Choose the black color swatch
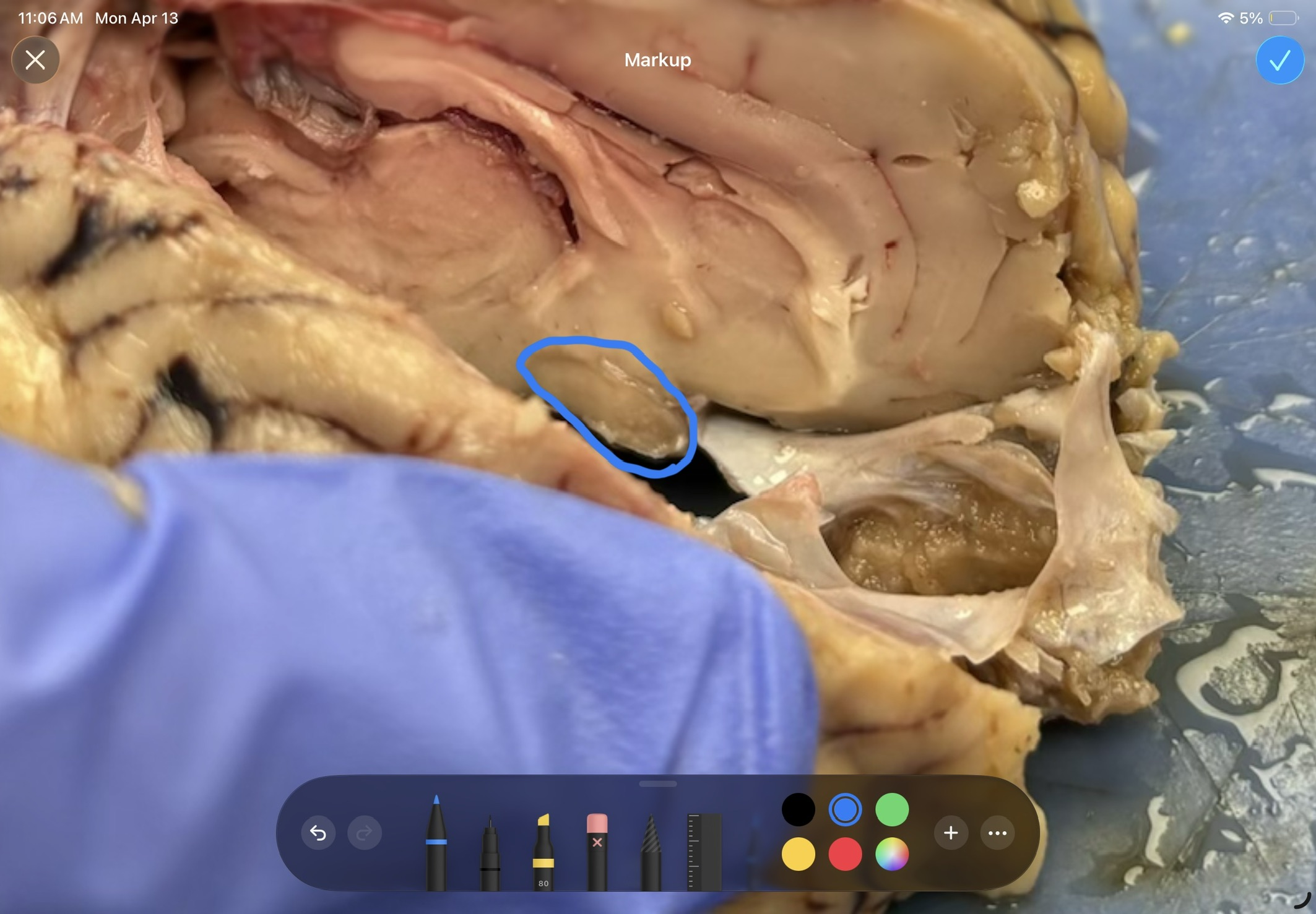Image resolution: width=1316 pixels, height=914 pixels. pyautogui.click(x=798, y=809)
